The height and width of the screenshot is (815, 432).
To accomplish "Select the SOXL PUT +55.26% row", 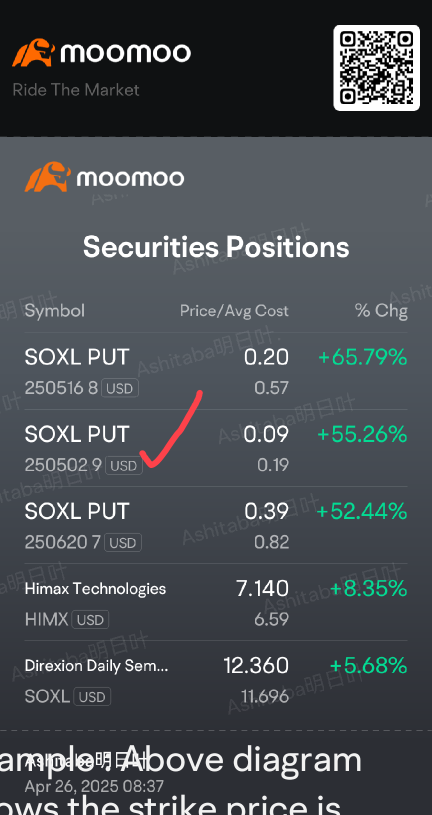I will point(216,448).
